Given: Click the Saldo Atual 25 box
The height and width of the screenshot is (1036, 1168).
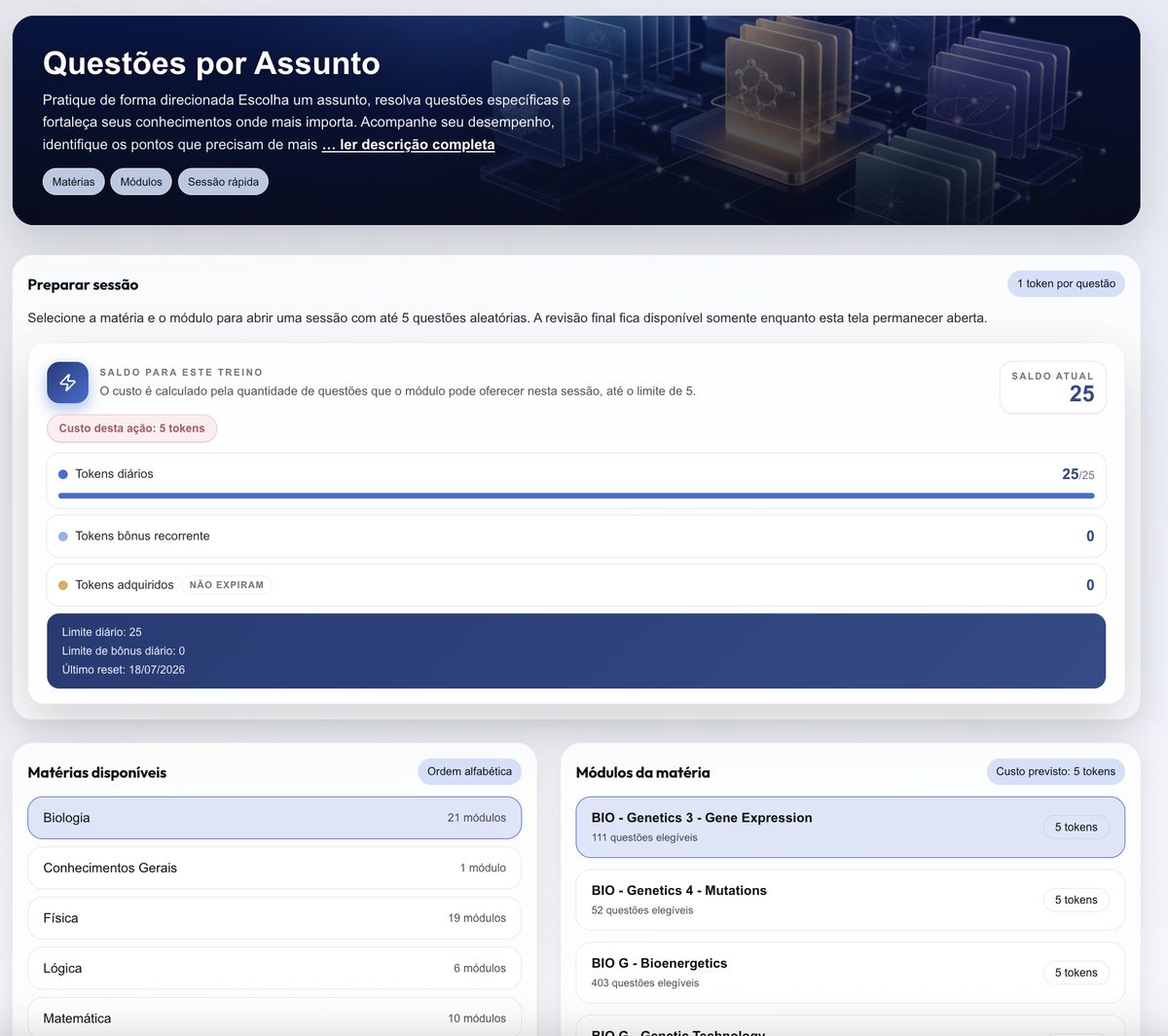Looking at the screenshot, I should tap(1053, 387).
